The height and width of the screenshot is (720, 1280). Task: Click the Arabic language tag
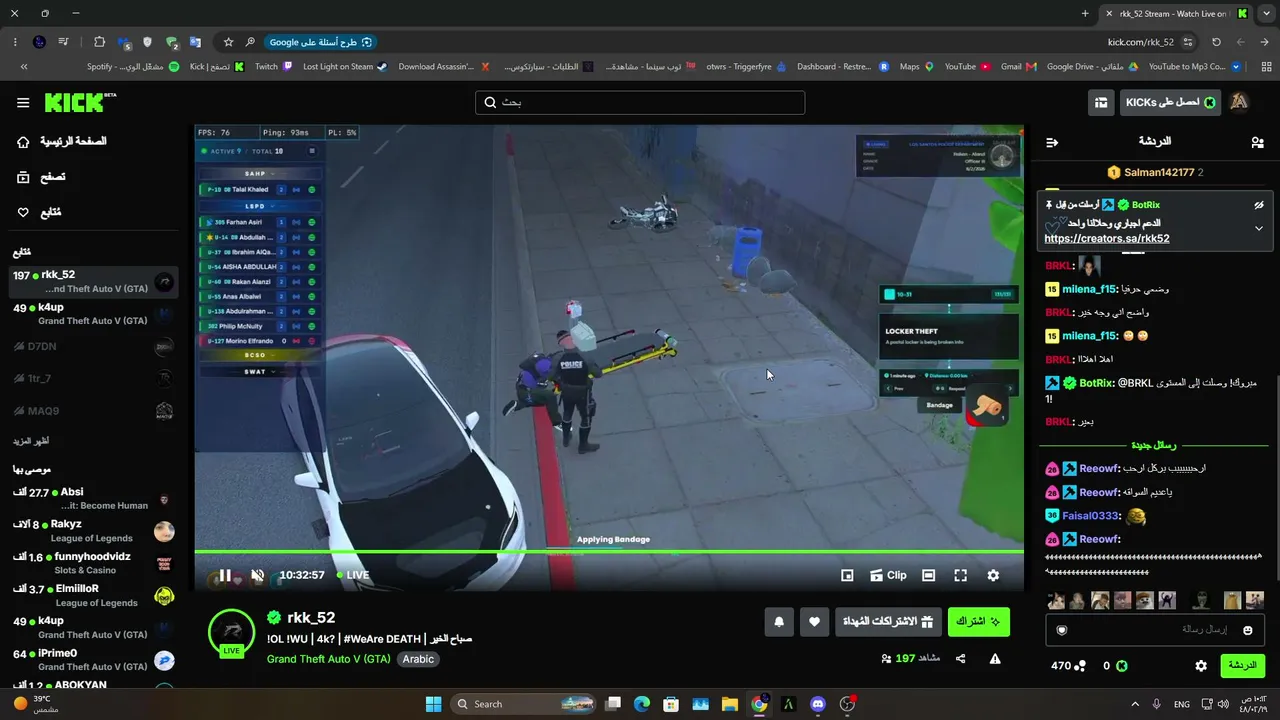418,659
